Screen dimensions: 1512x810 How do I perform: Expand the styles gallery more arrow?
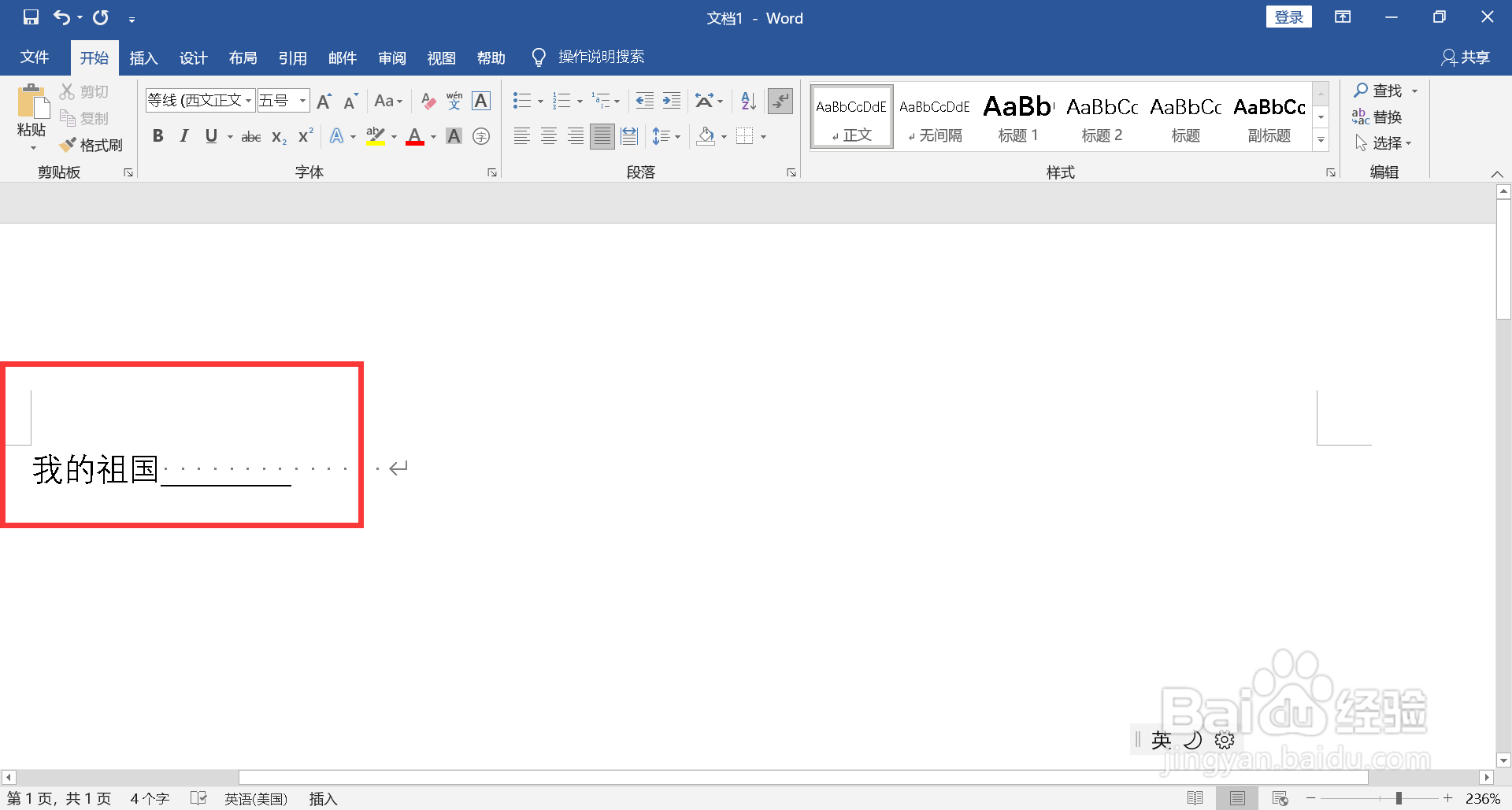[1321, 140]
